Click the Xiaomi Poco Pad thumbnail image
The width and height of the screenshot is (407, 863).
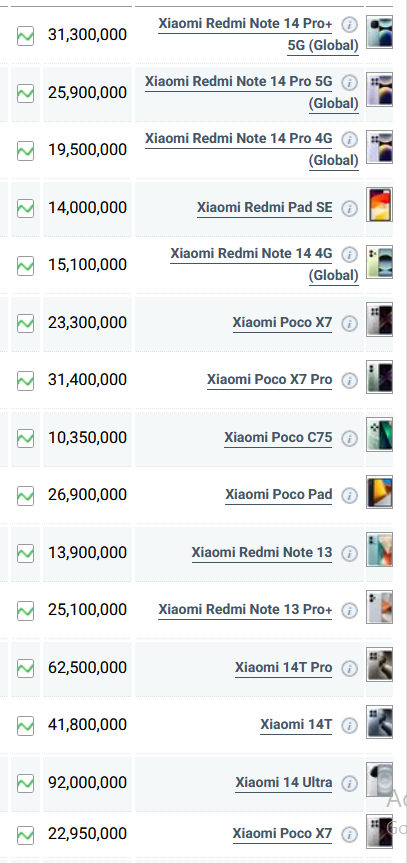click(x=379, y=492)
